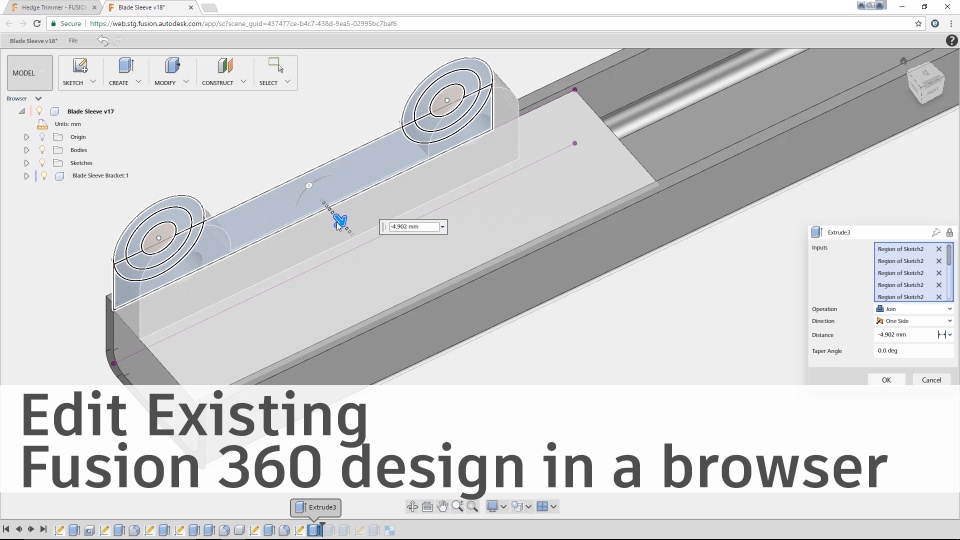The width and height of the screenshot is (960, 540).
Task: Expand the Bodies folder node
Action: (x=26, y=150)
